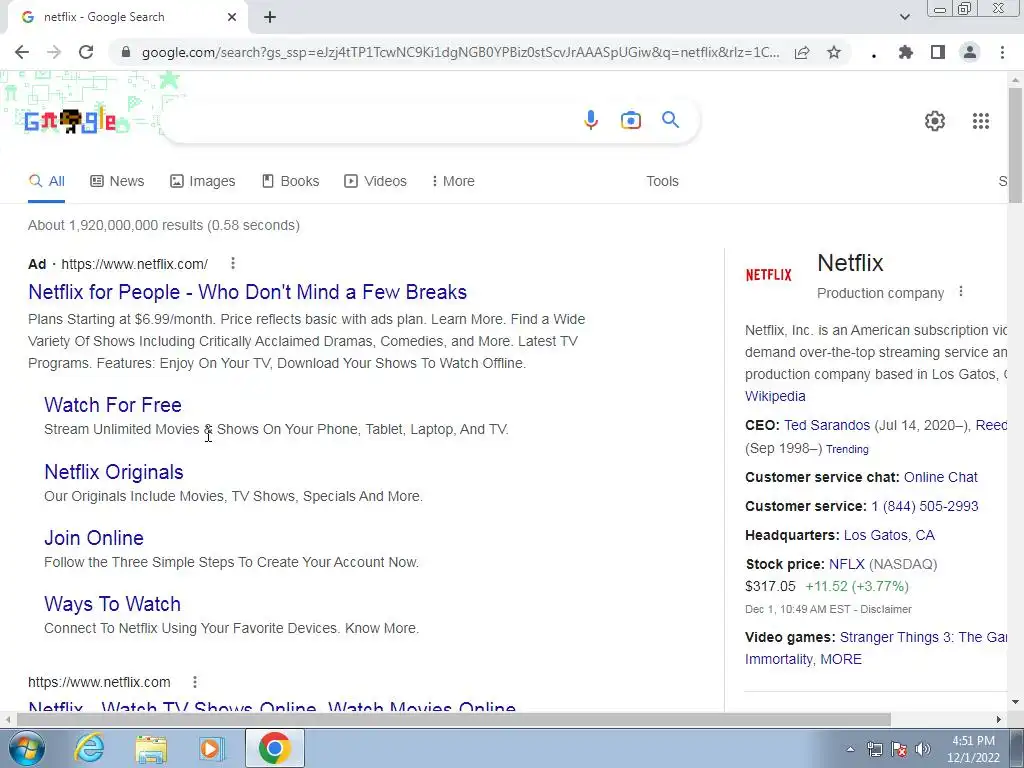Viewport: 1024px width, 768px height.
Task: Open the Los Gatos, CA headquarters link
Action: tap(889, 536)
